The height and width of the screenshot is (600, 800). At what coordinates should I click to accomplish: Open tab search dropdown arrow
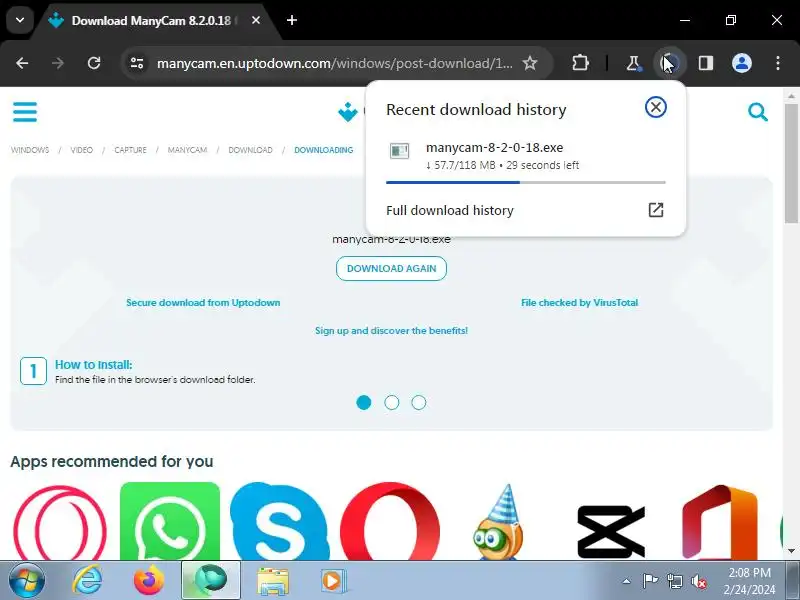[x=20, y=20]
